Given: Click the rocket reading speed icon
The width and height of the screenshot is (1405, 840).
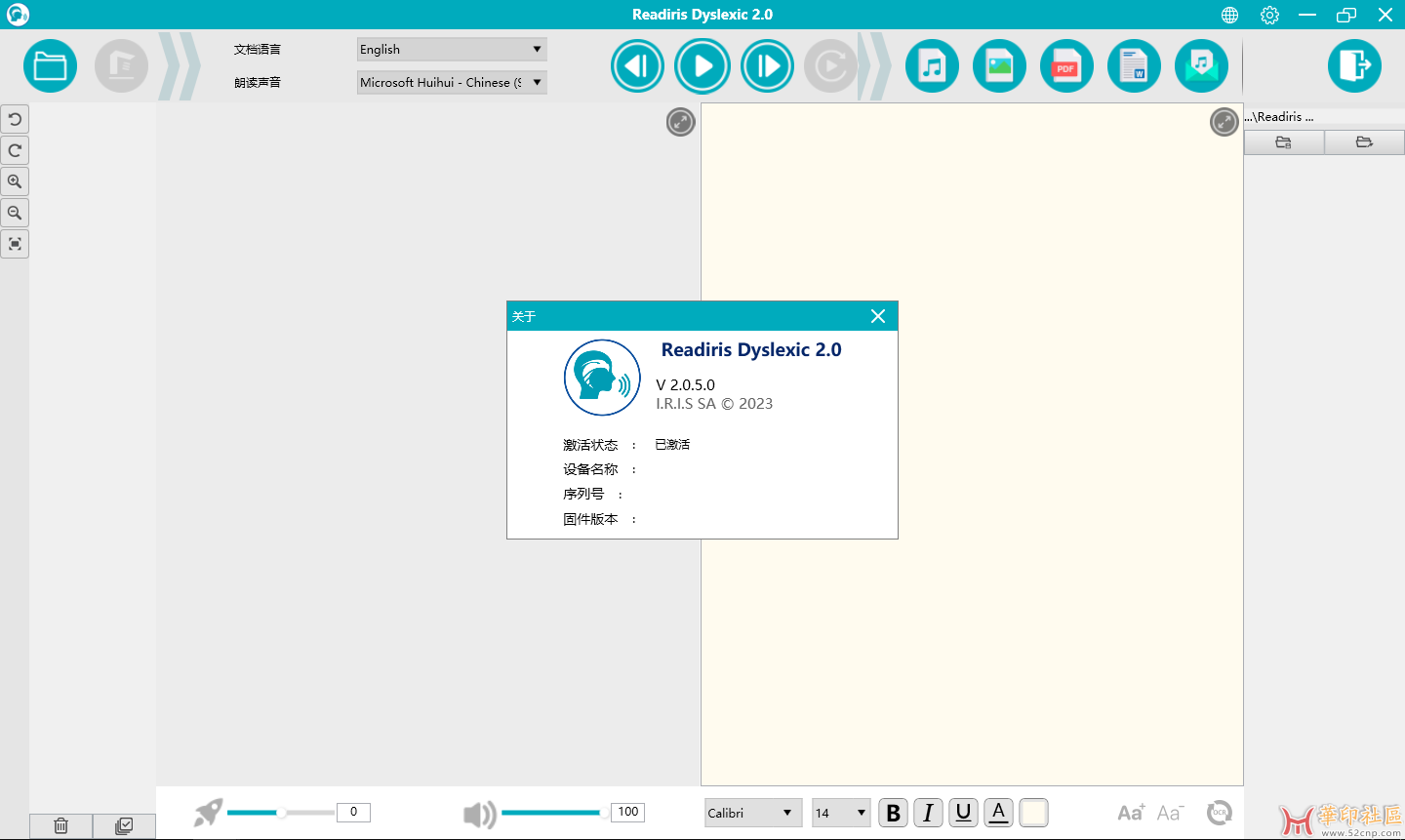Looking at the screenshot, I should pyautogui.click(x=208, y=813).
